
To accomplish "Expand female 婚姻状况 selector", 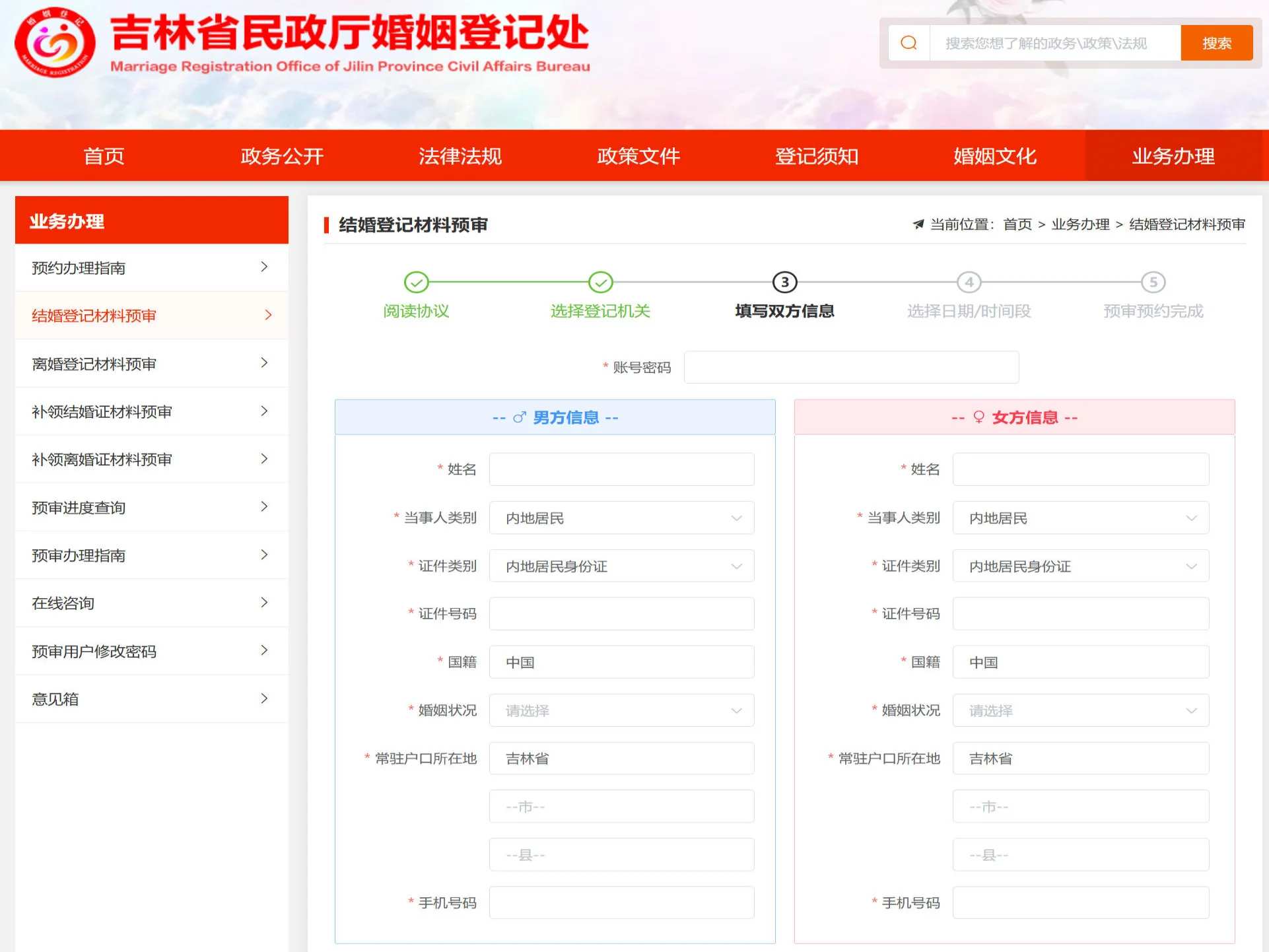I will (x=1080, y=711).
